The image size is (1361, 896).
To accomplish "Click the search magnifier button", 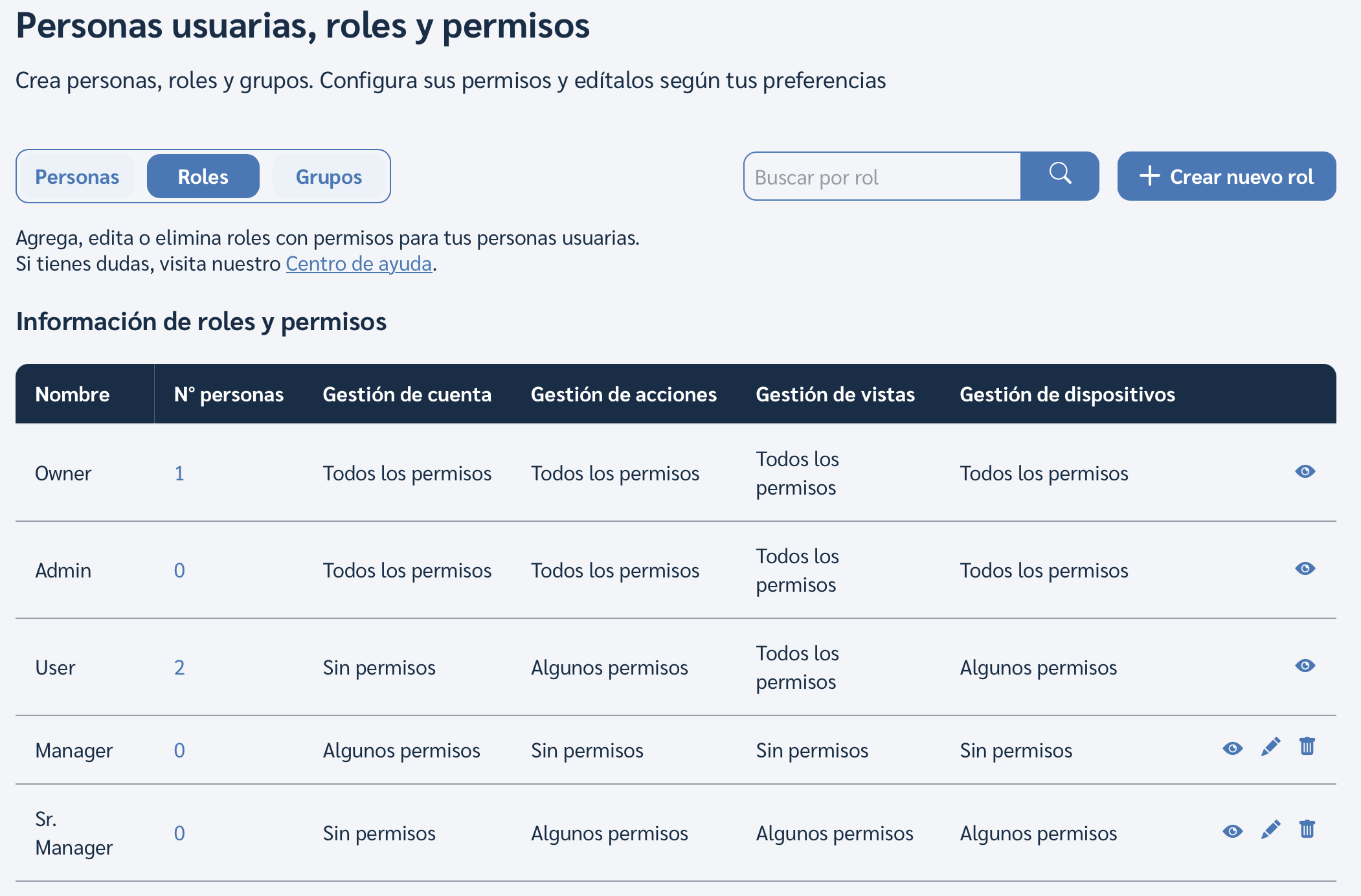I will 1060,176.
